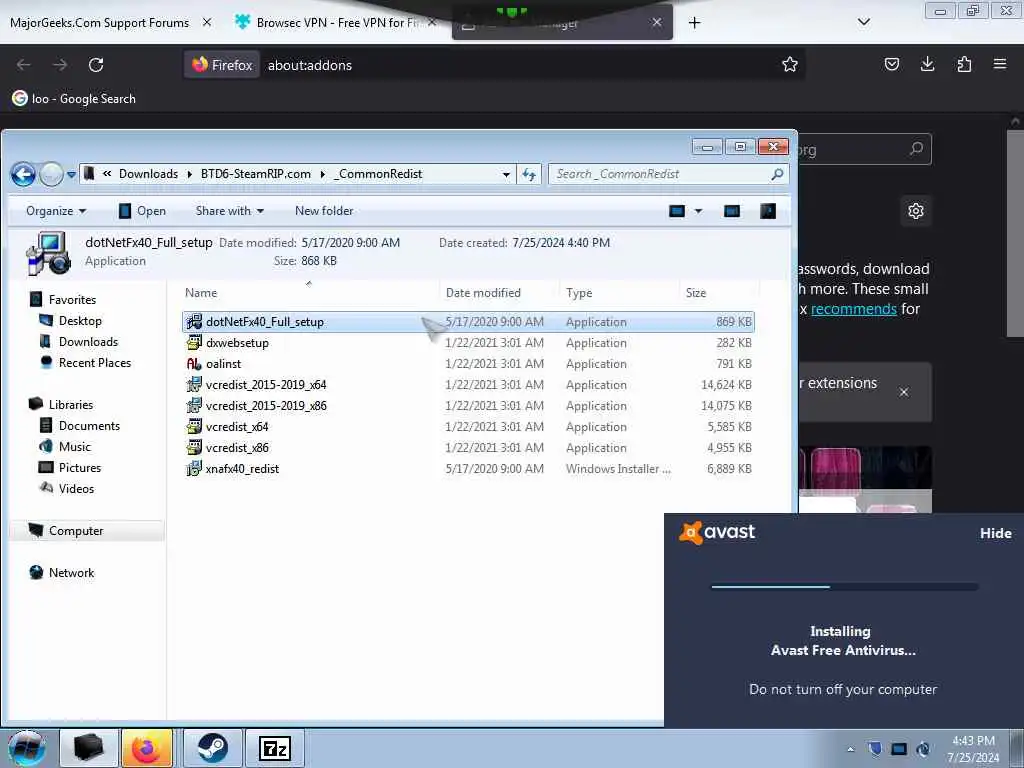
Task: Toggle the preview pane icon
Action: click(732, 211)
